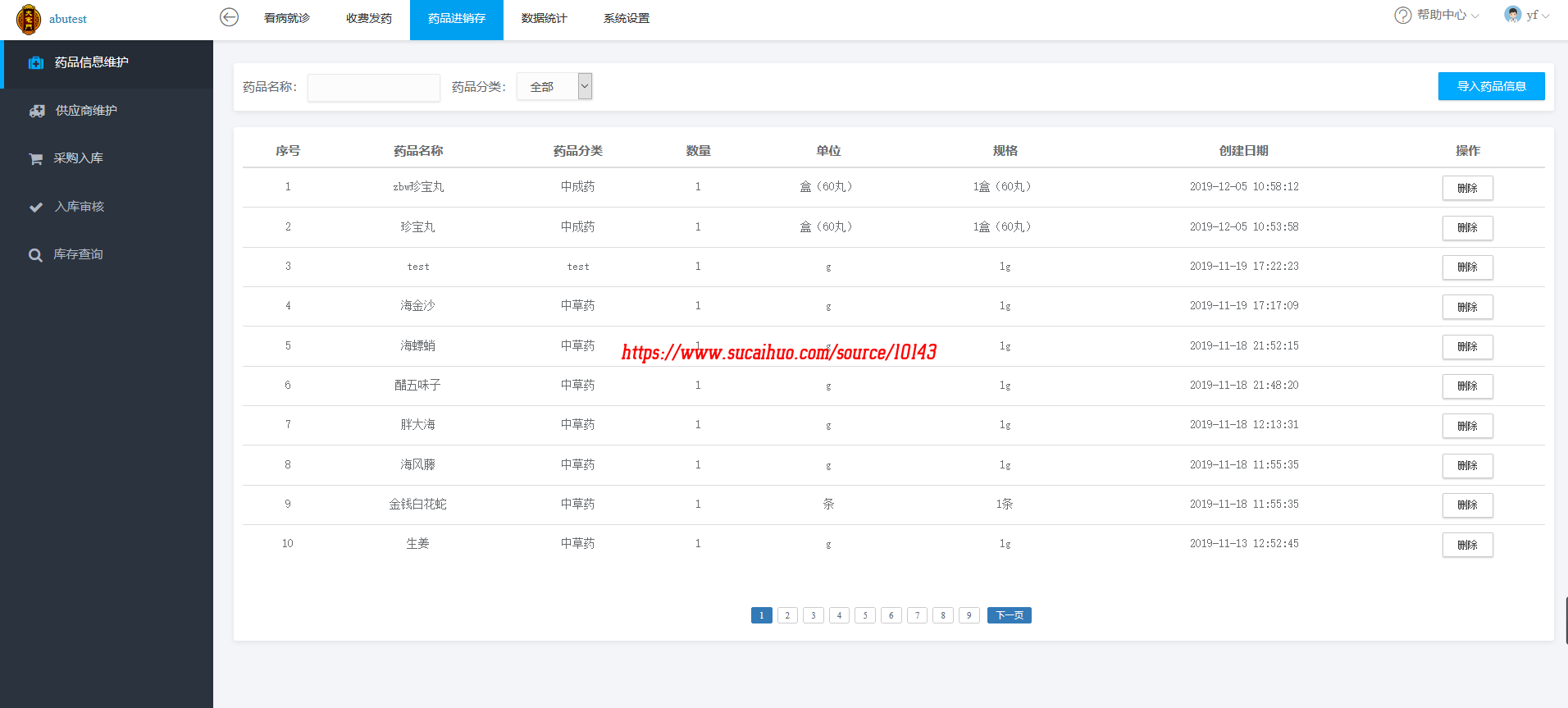Viewport: 1568px width, 708px height.
Task: Click the magnifier icon for 库存查询
Action: (35, 255)
